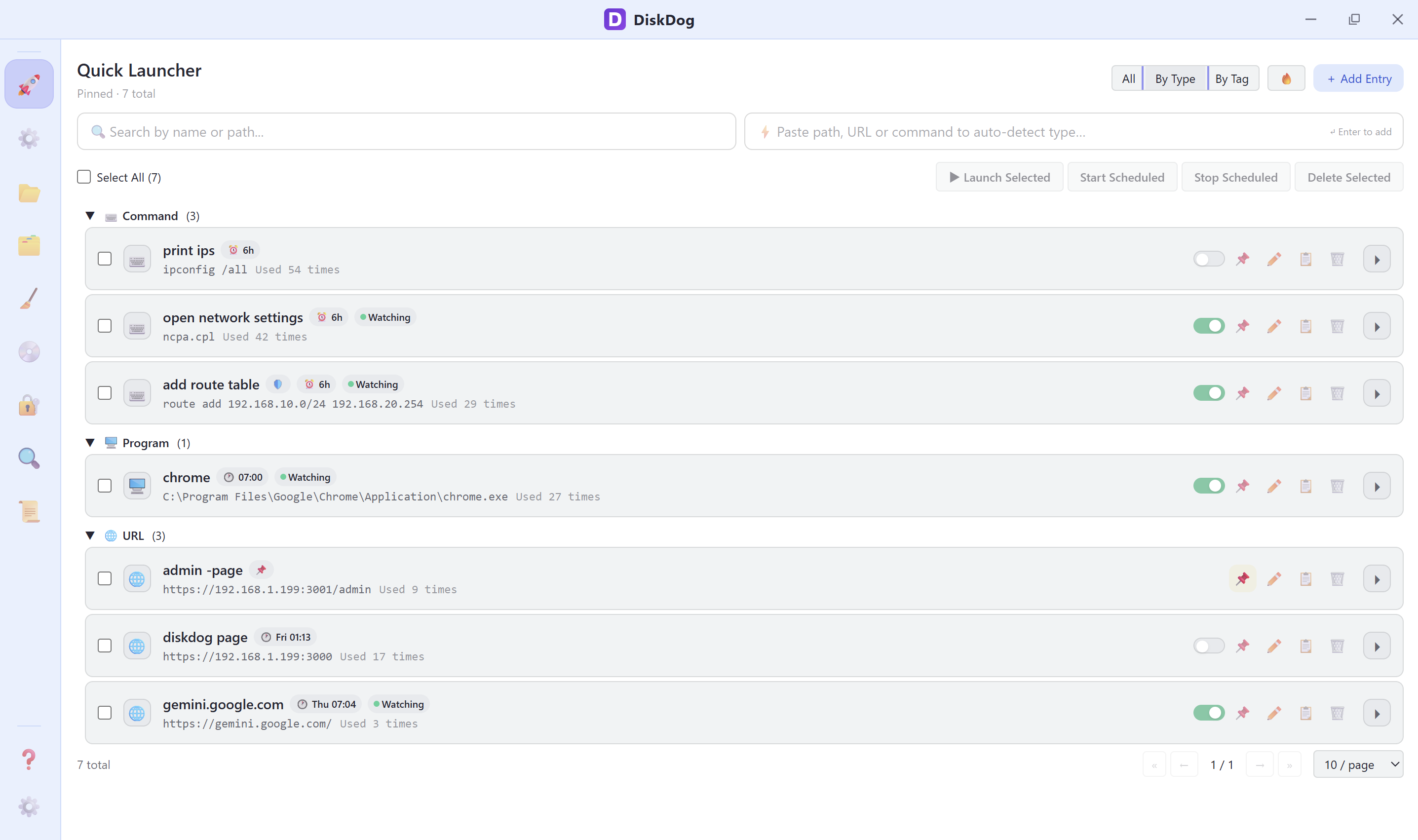Edit the print ips entry
Image resolution: width=1418 pixels, height=840 pixels.
click(x=1274, y=259)
